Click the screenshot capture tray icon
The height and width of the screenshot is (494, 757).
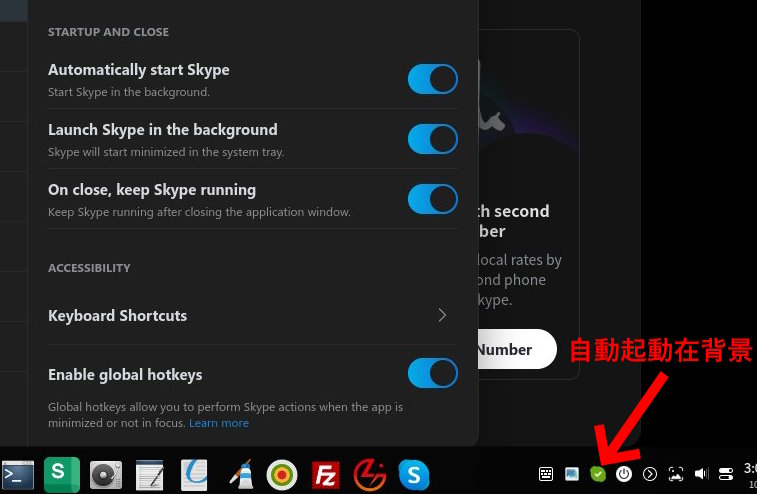(676, 474)
